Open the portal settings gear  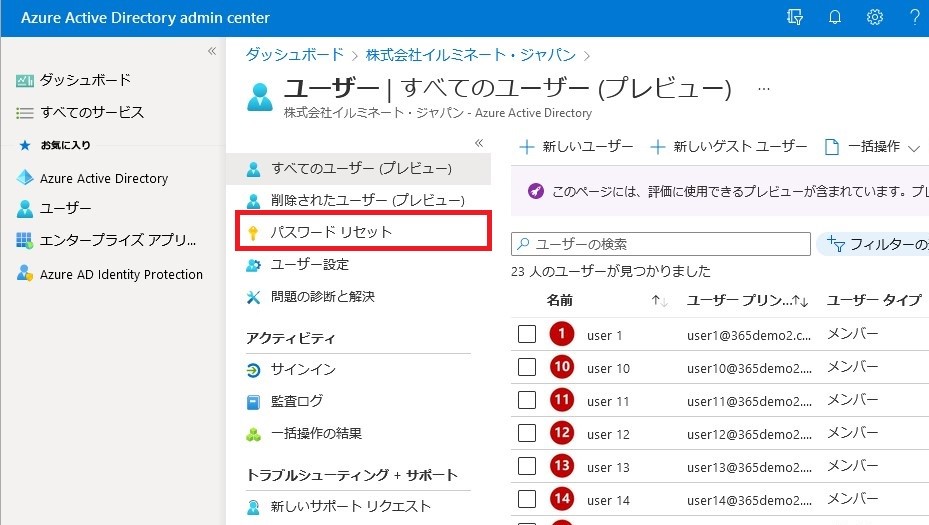874,18
